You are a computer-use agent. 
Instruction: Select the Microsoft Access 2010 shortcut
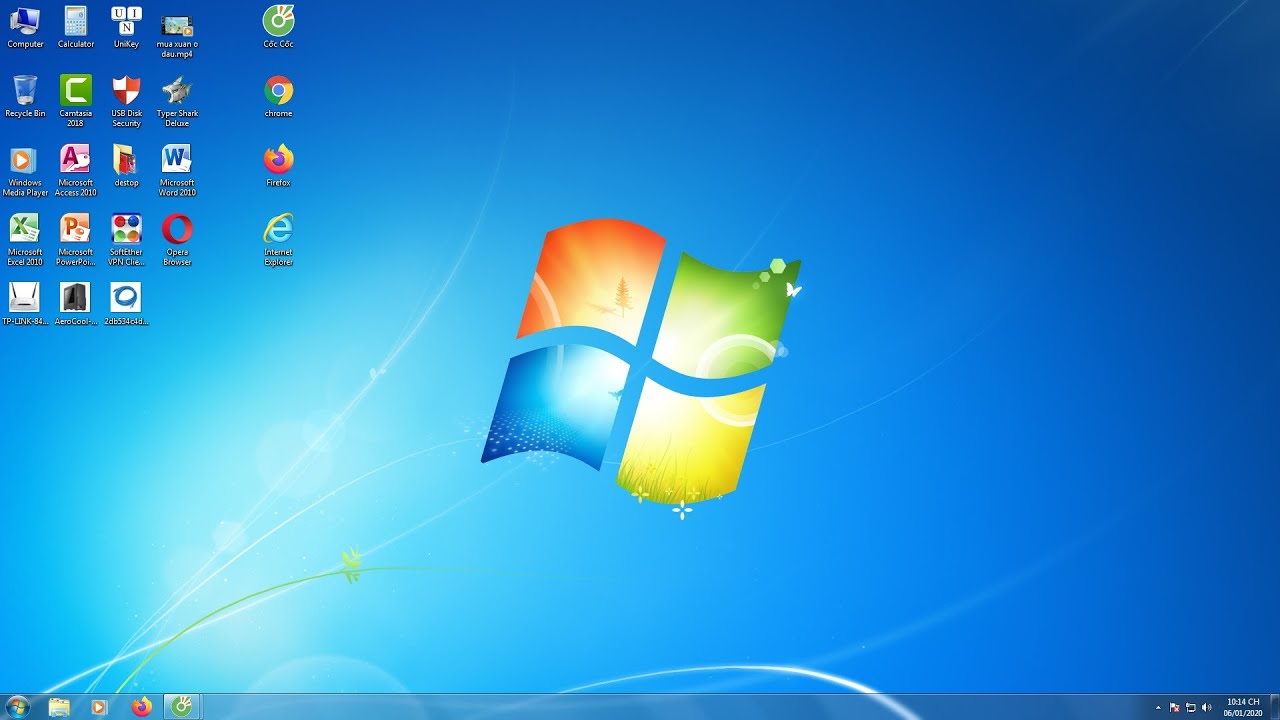point(76,170)
